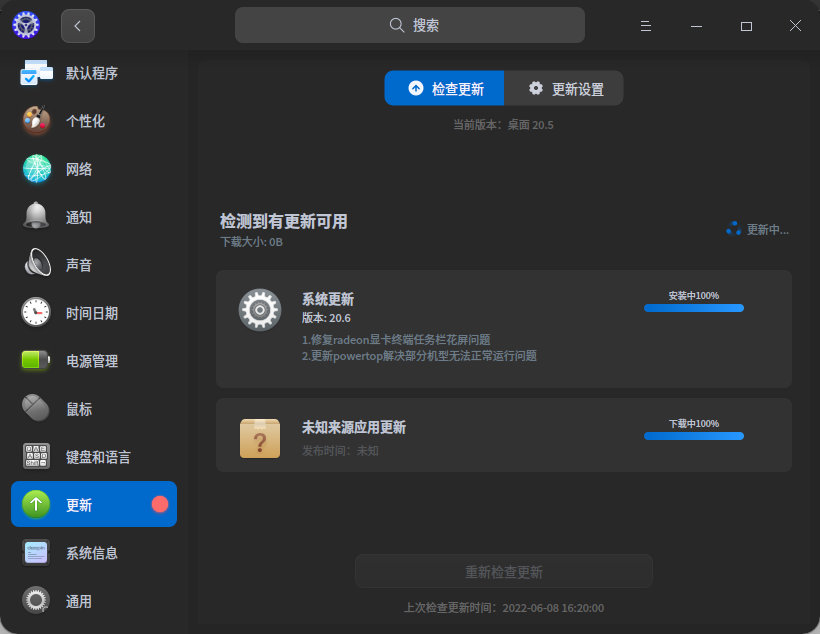Select System Info (系统信息) in the sidebar
Screen dimensions: 820x634
pyautogui.click(x=94, y=552)
